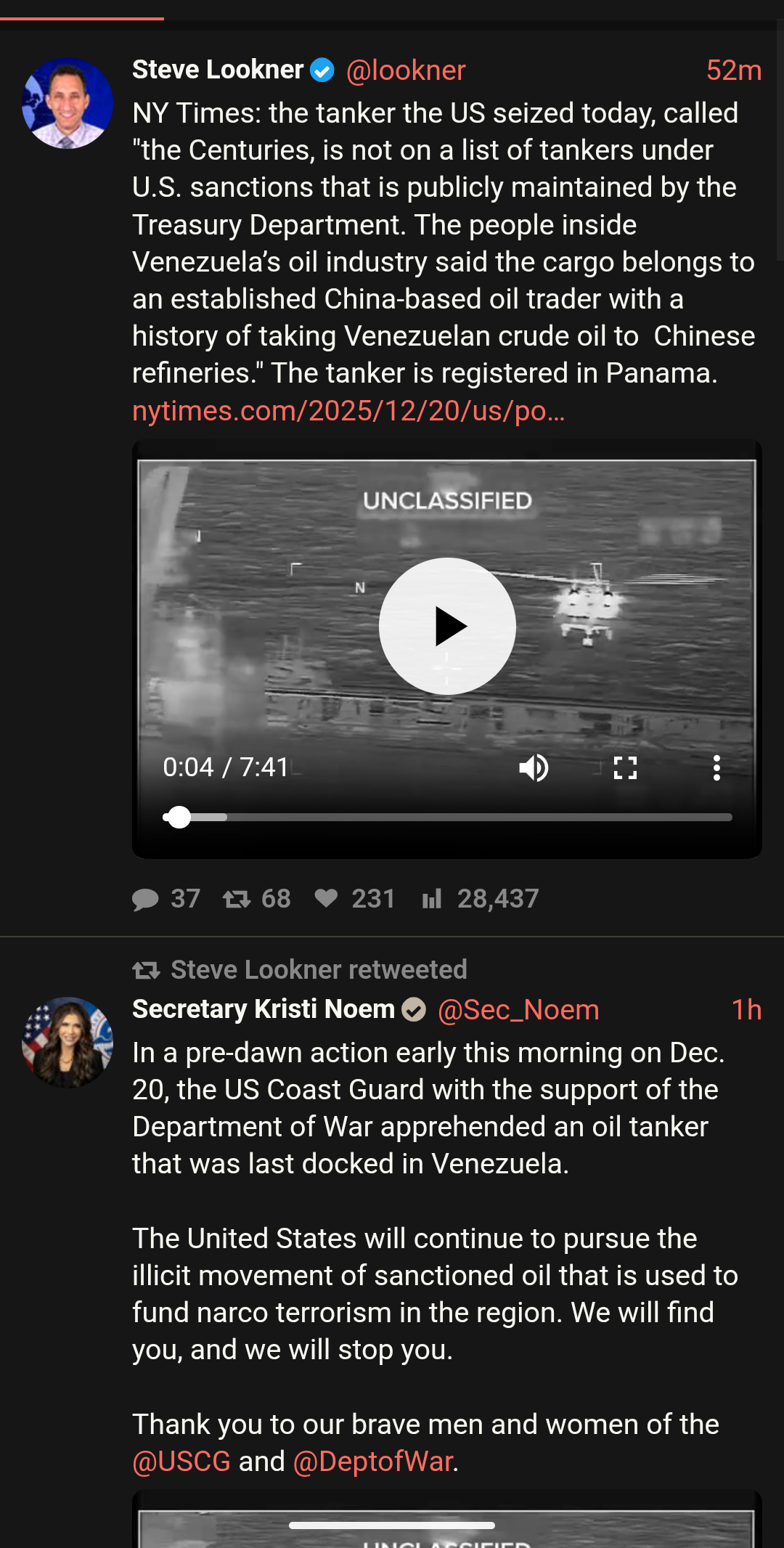
Task: Retweet the post showing 68 retweets
Action: pyautogui.click(x=237, y=900)
